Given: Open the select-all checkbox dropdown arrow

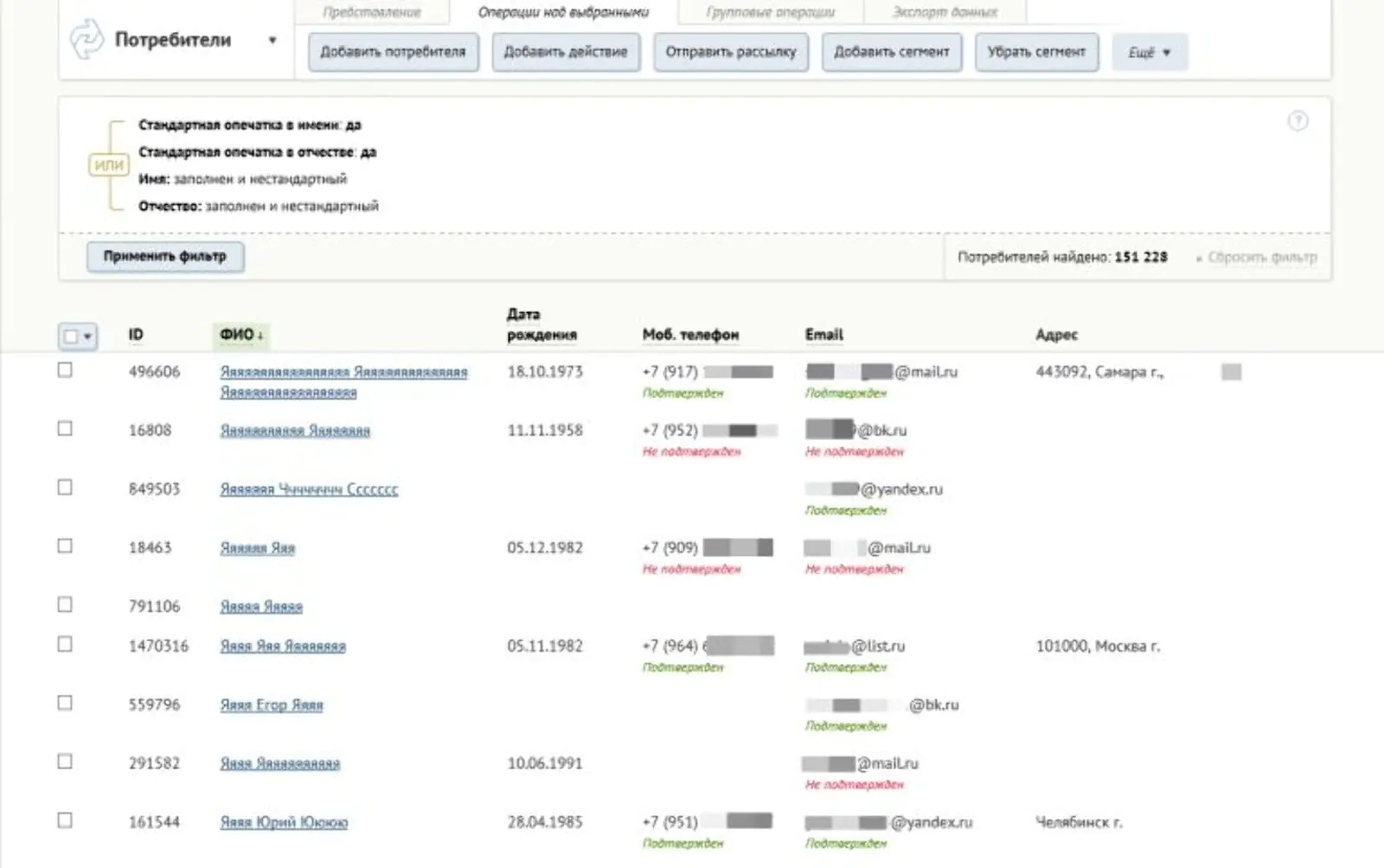Looking at the screenshot, I should pos(87,336).
